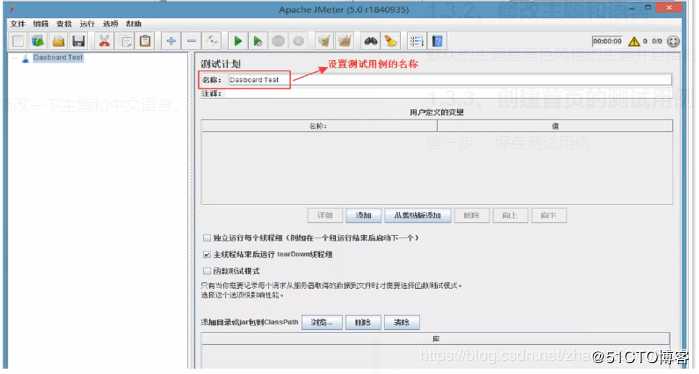Screen dimensions: 699x374
Task: Select Dasboard Test node in tree
Action: (x=58, y=58)
